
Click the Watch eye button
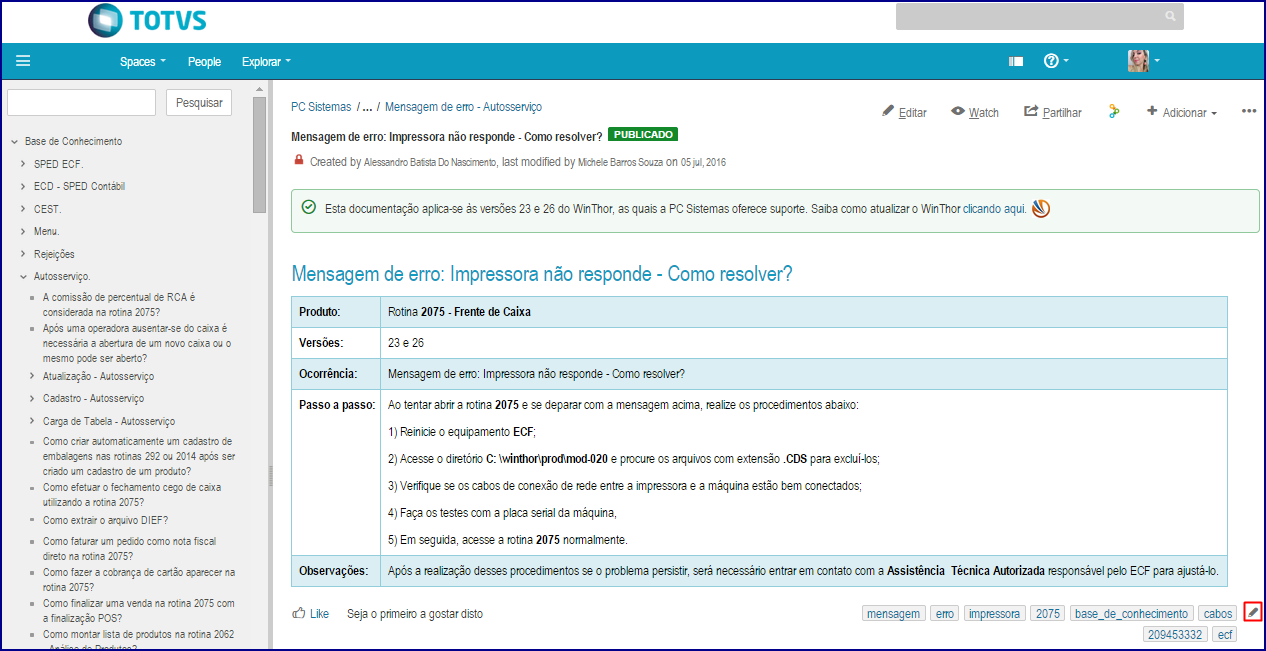(x=975, y=112)
